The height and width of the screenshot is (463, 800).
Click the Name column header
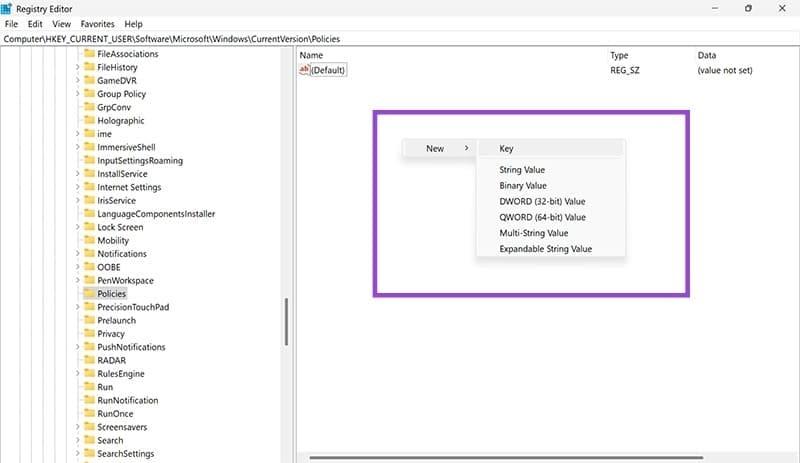[x=312, y=55]
